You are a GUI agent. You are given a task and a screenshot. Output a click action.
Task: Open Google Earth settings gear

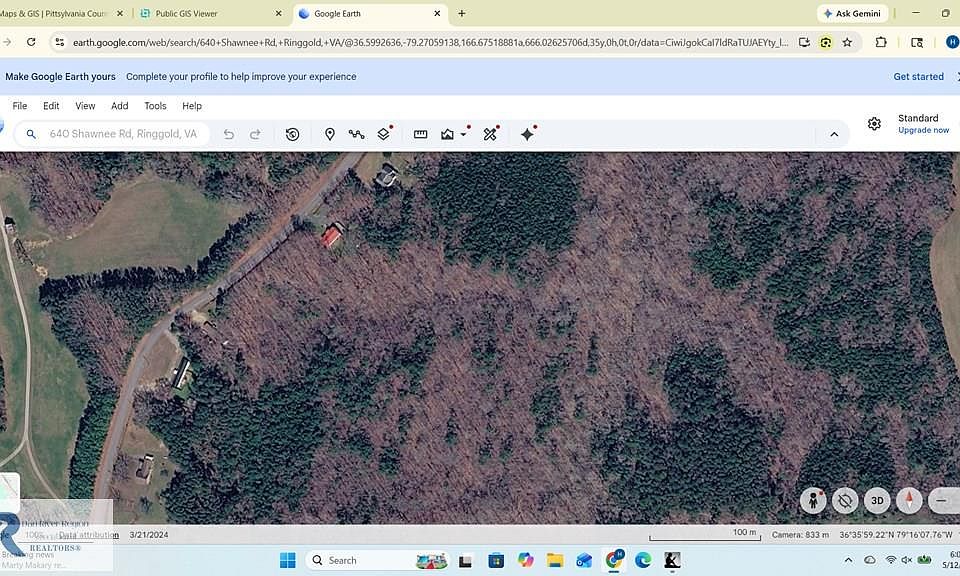tap(874, 124)
